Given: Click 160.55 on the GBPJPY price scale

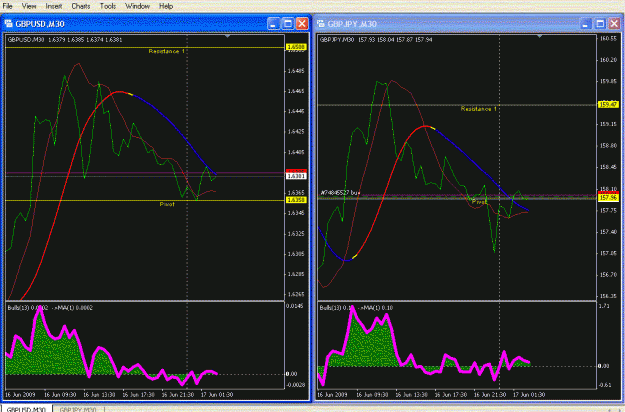Looking at the screenshot, I should pos(608,39).
